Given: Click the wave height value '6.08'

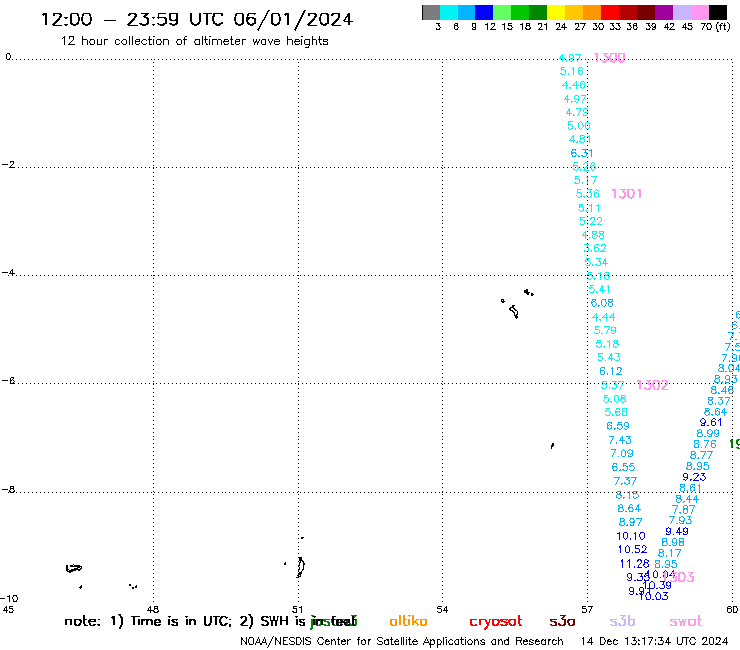Looking at the screenshot, I should tap(602, 303).
